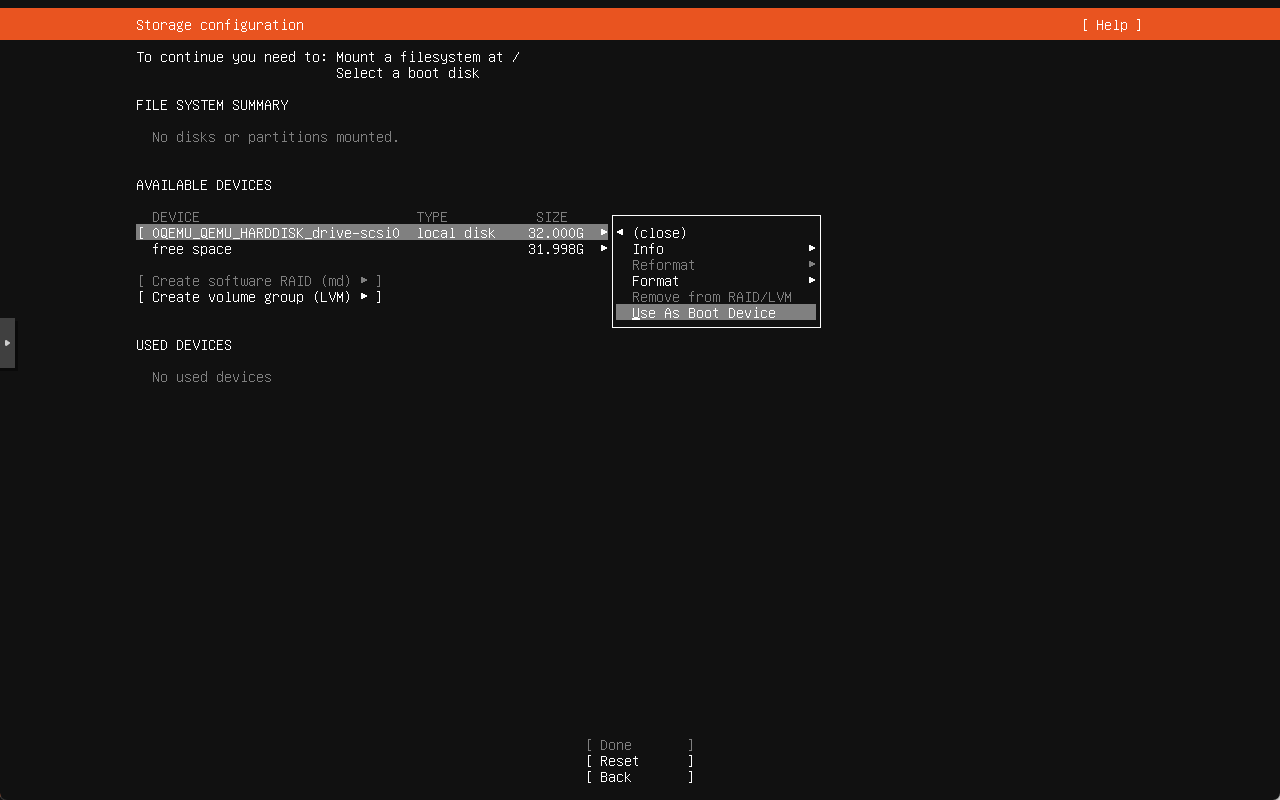Click the arrow next to Reformat
This screenshot has height=800, width=1280.
tap(812, 265)
